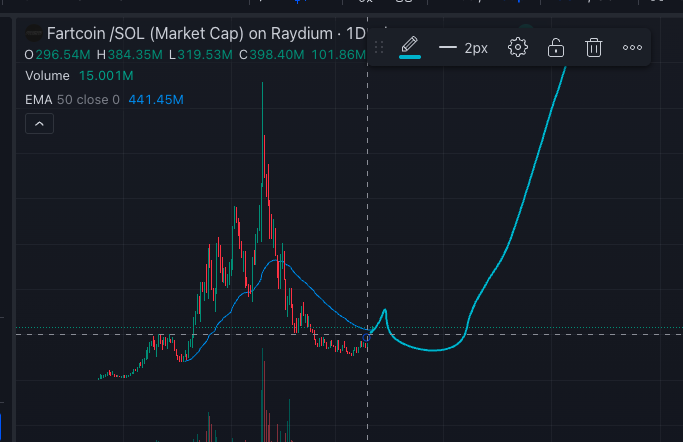The image size is (683, 442).
Task: Open the drawing color pencil tool
Action: [x=409, y=47]
